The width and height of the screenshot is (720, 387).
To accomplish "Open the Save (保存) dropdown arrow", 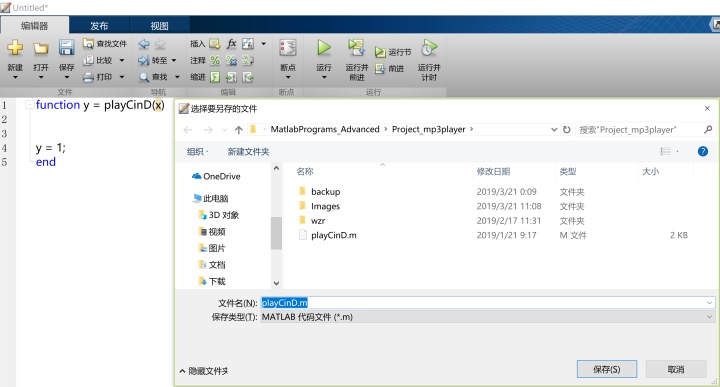I will 67,78.
